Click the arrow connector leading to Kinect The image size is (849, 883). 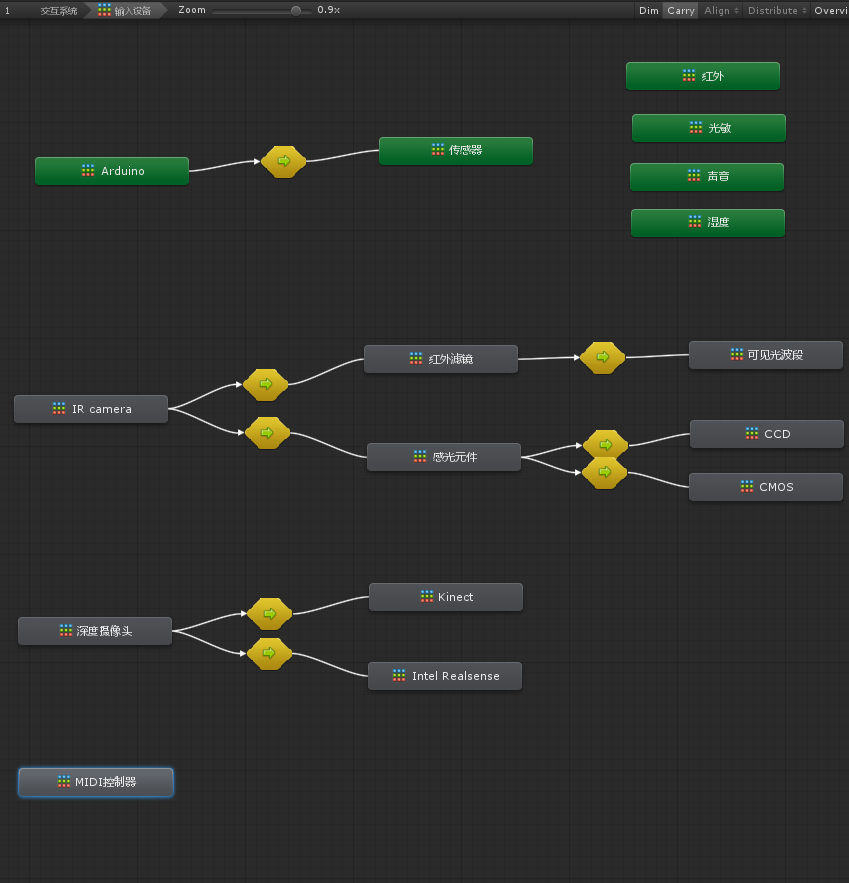tap(270, 614)
